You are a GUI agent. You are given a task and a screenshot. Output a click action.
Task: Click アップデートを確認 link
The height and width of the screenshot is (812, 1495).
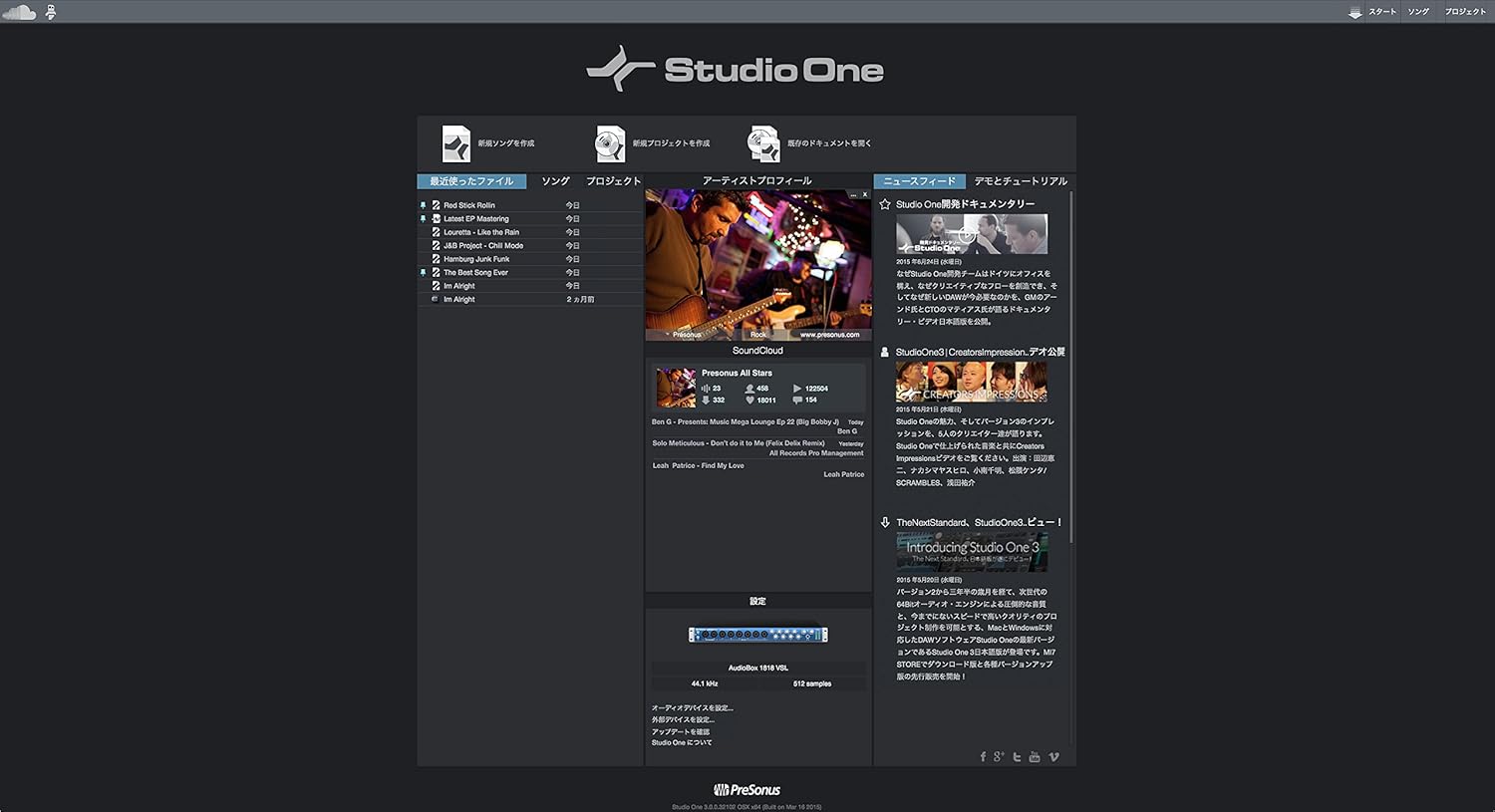point(681,731)
